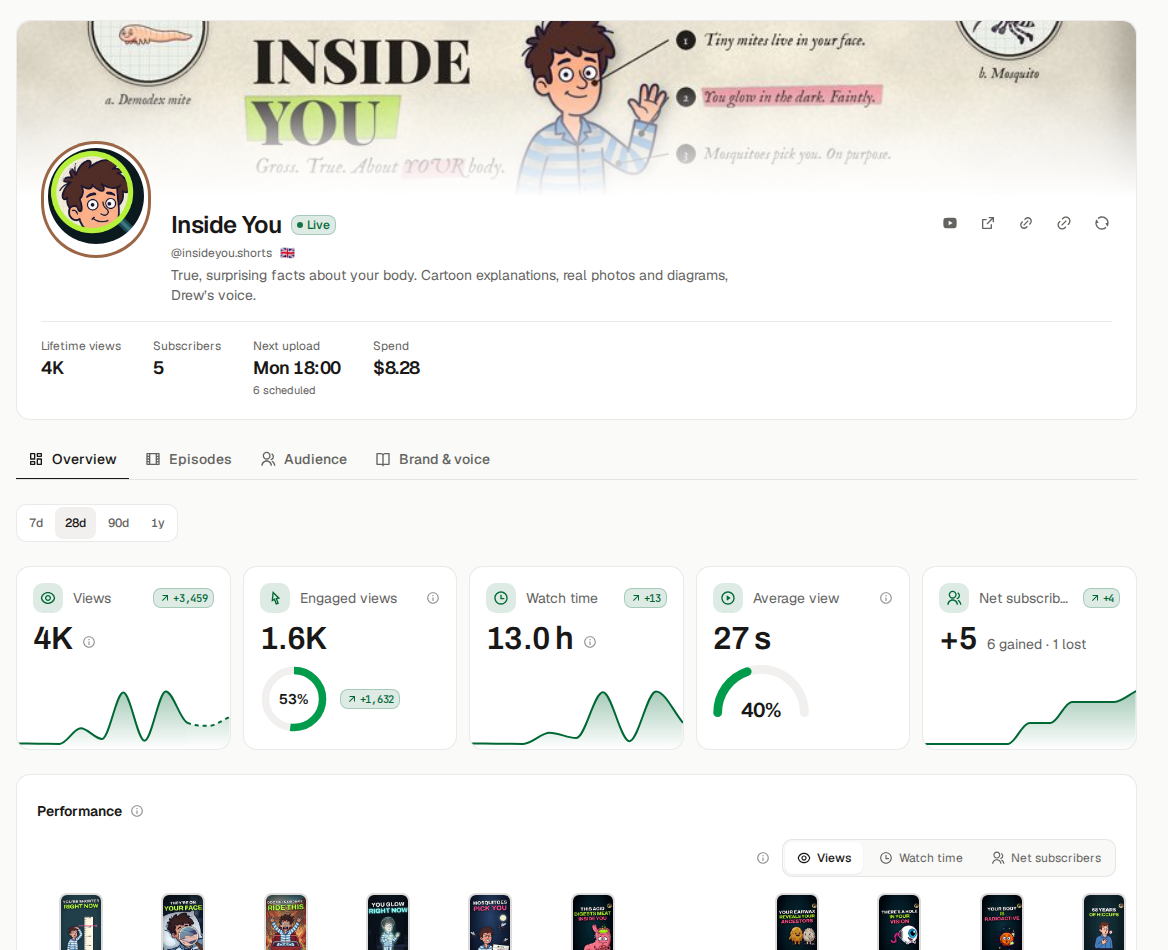The width and height of the screenshot is (1168, 950).
Task: Open the Brand & voice tab
Action: (433, 460)
